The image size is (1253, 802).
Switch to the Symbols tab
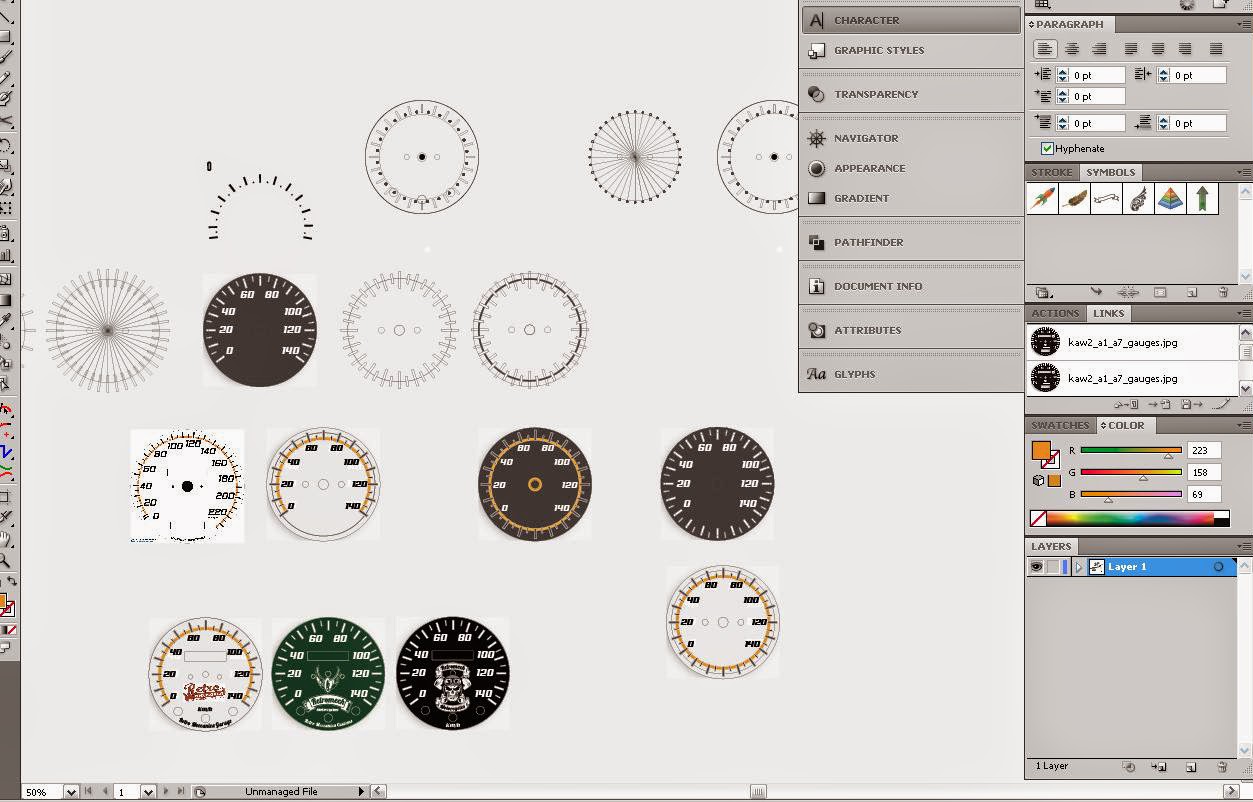click(1111, 173)
